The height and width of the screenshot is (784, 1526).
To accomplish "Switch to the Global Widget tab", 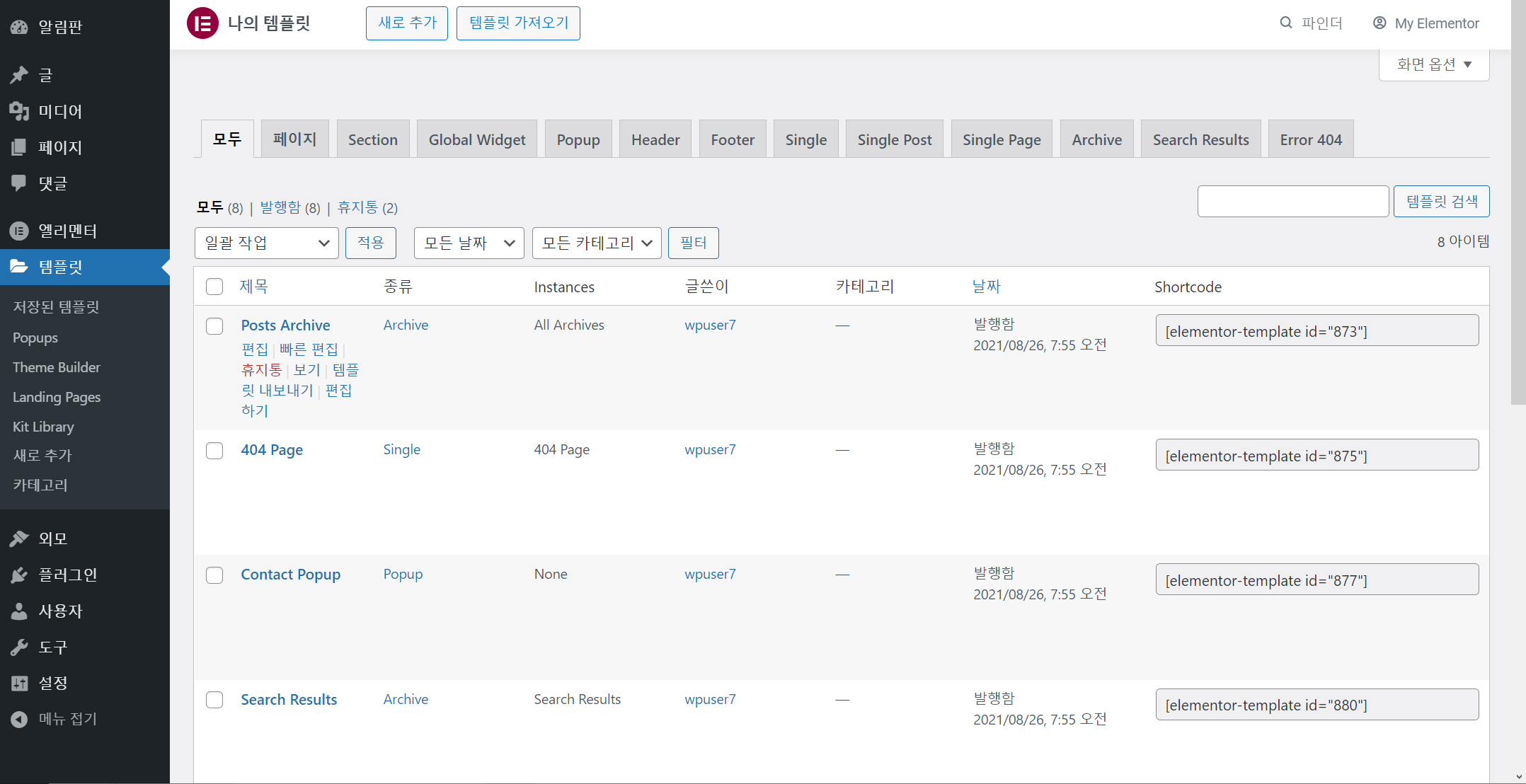I will click(x=476, y=139).
